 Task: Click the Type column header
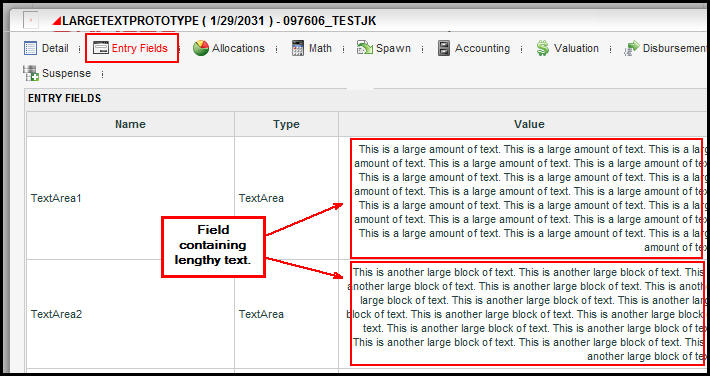point(286,124)
